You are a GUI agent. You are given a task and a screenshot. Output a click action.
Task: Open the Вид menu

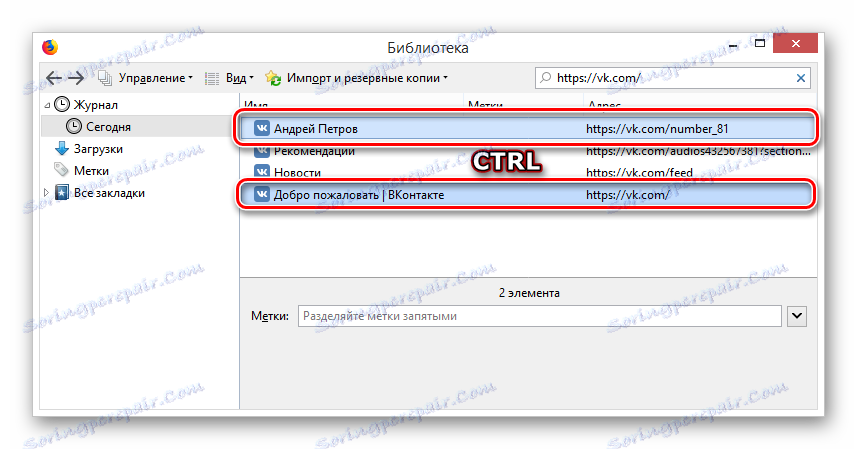point(239,78)
